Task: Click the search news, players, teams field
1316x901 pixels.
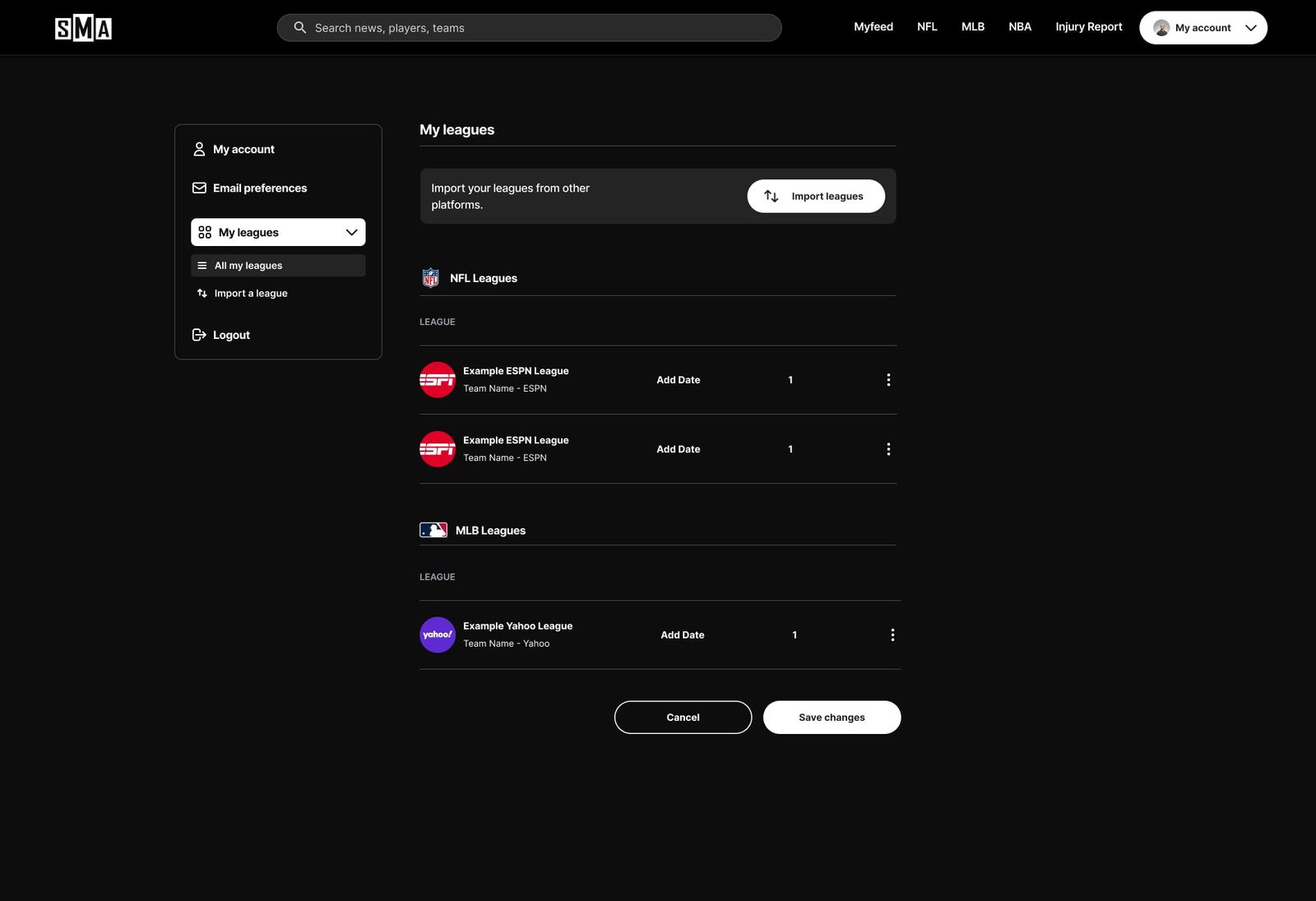Action: [529, 27]
